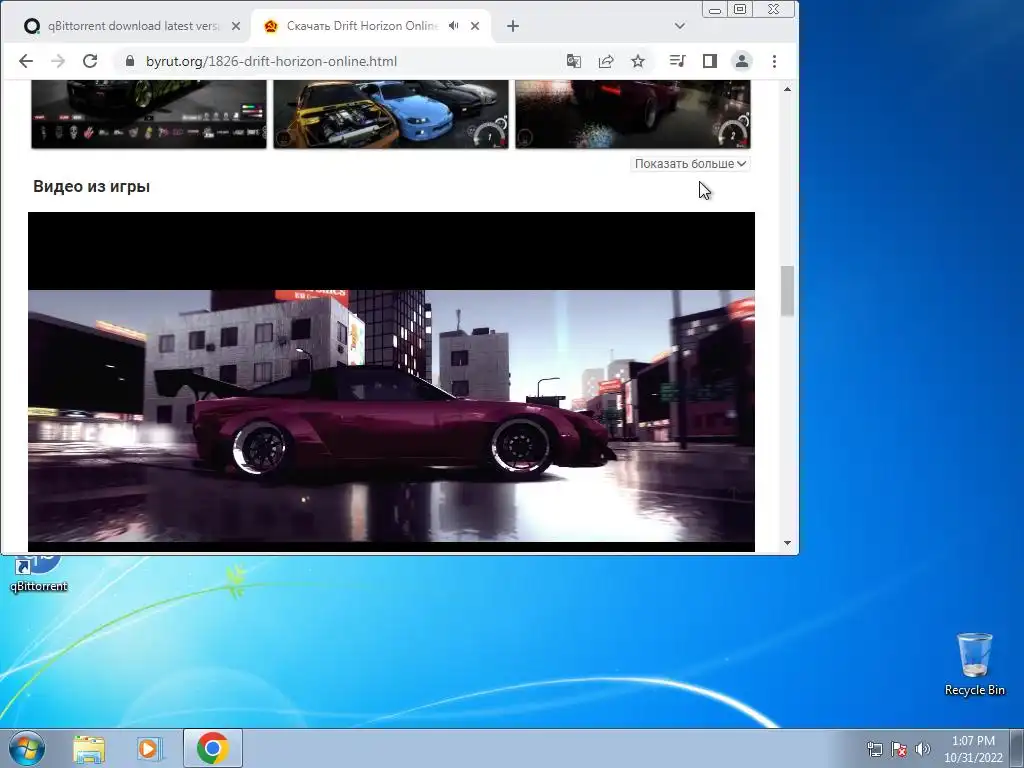Image resolution: width=1024 pixels, height=768 pixels.
Task: Click Show desktop button at taskbar end
Action: click(1017, 748)
